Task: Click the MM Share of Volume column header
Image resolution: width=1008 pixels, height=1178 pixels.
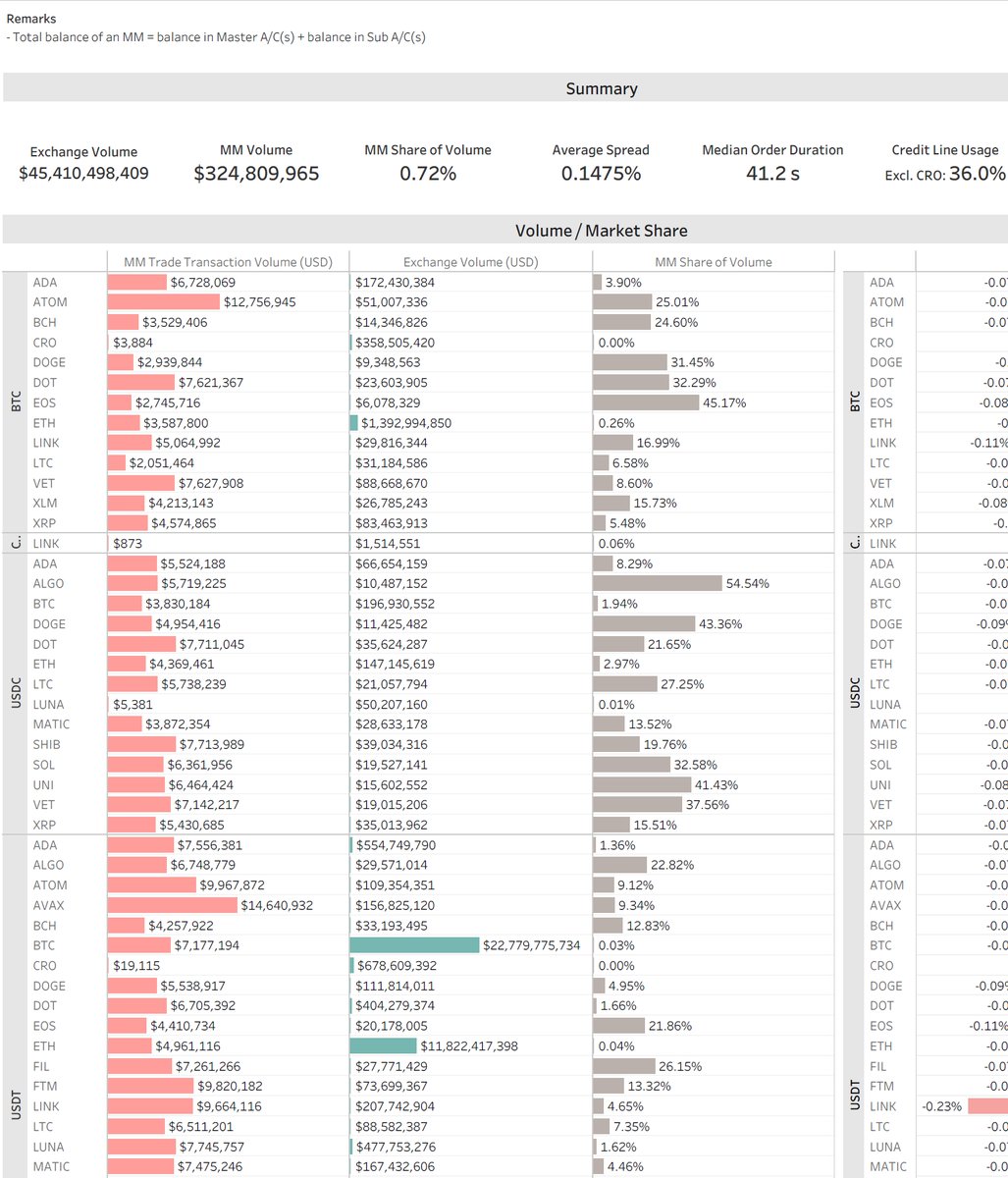Action: [714, 262]
